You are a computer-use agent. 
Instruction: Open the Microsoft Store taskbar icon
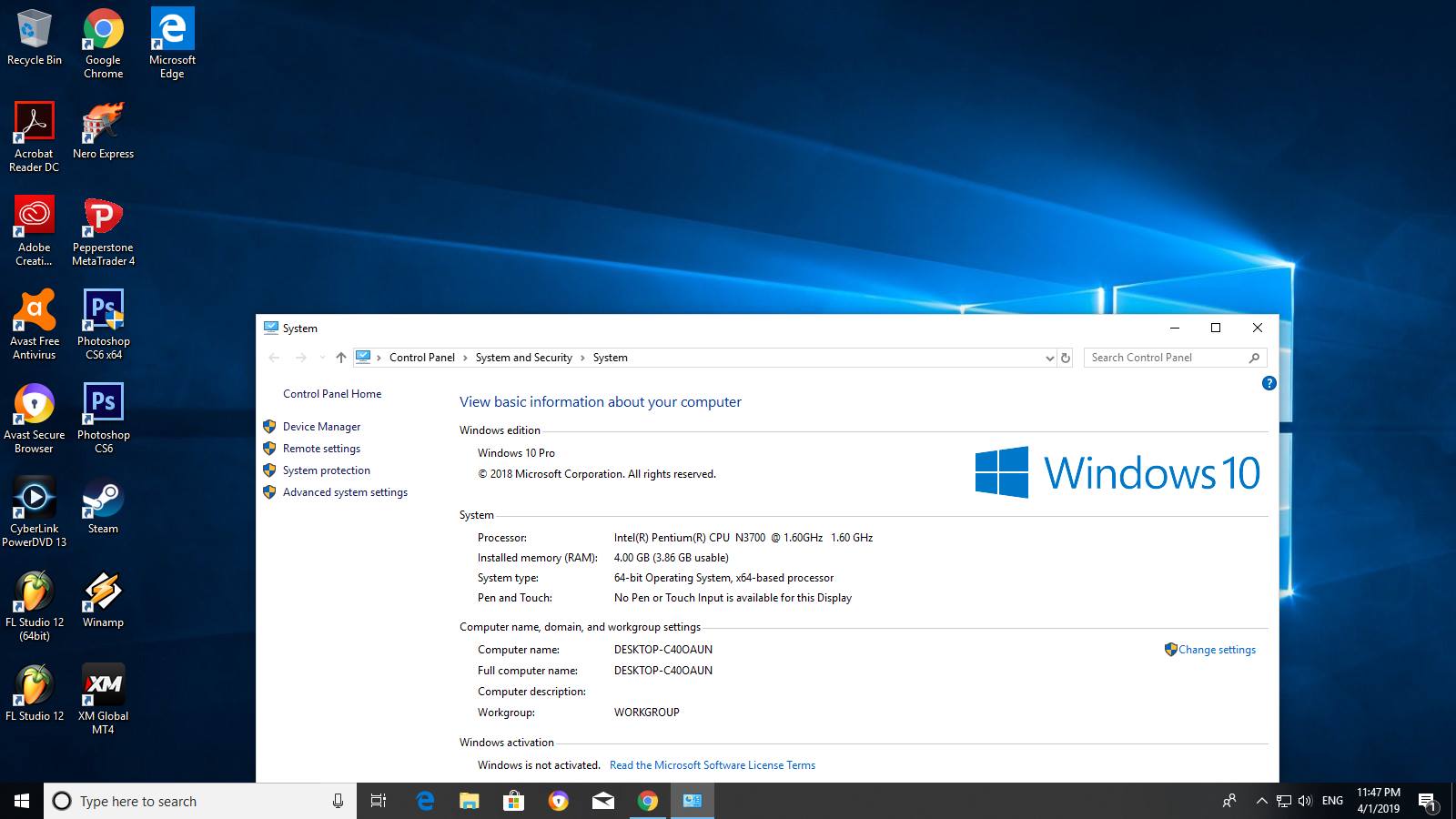pos(514,801)
